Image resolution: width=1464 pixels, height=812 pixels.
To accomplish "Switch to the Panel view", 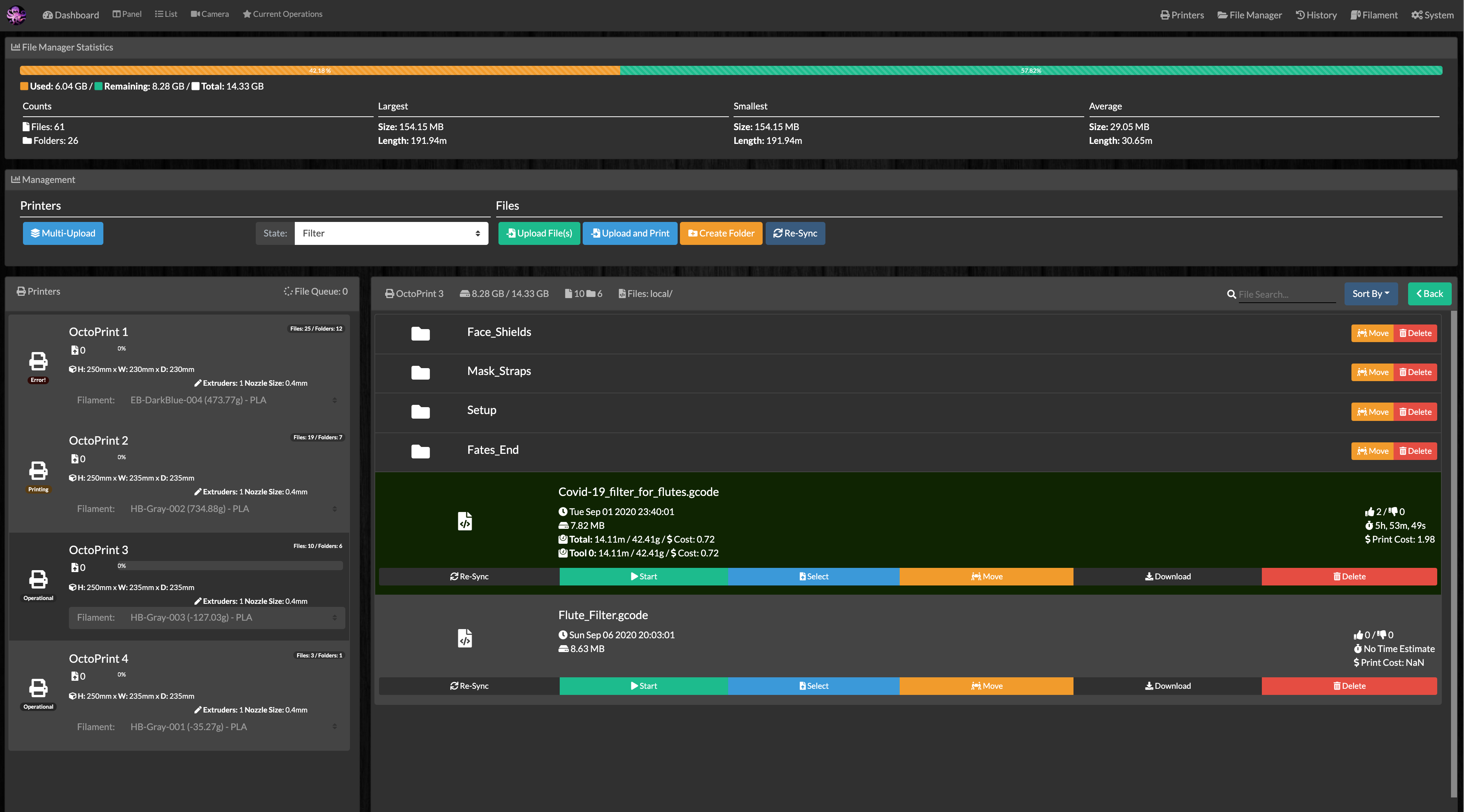I will click(x=127, y=14).
